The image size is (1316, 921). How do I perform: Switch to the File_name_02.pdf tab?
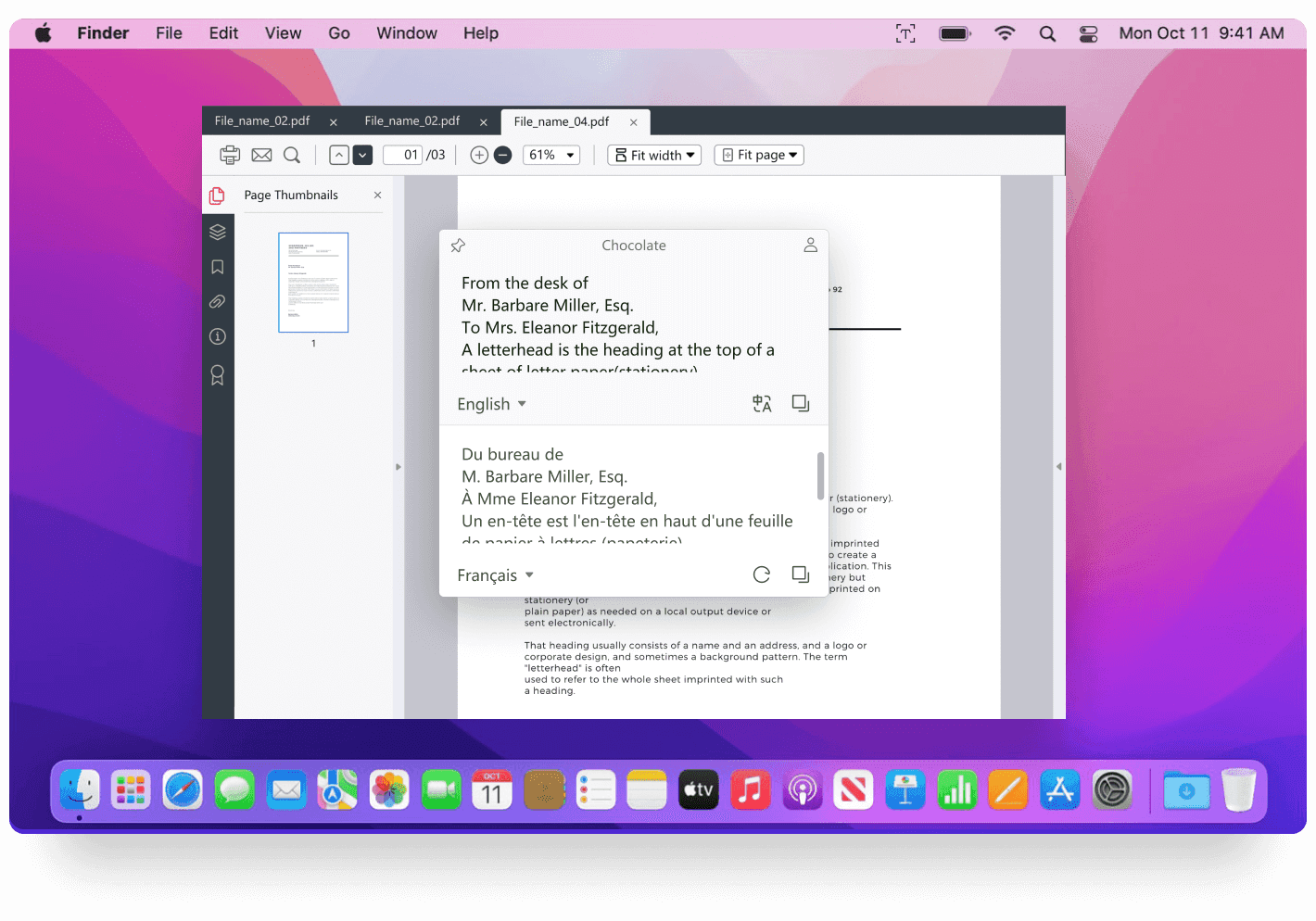262,120
